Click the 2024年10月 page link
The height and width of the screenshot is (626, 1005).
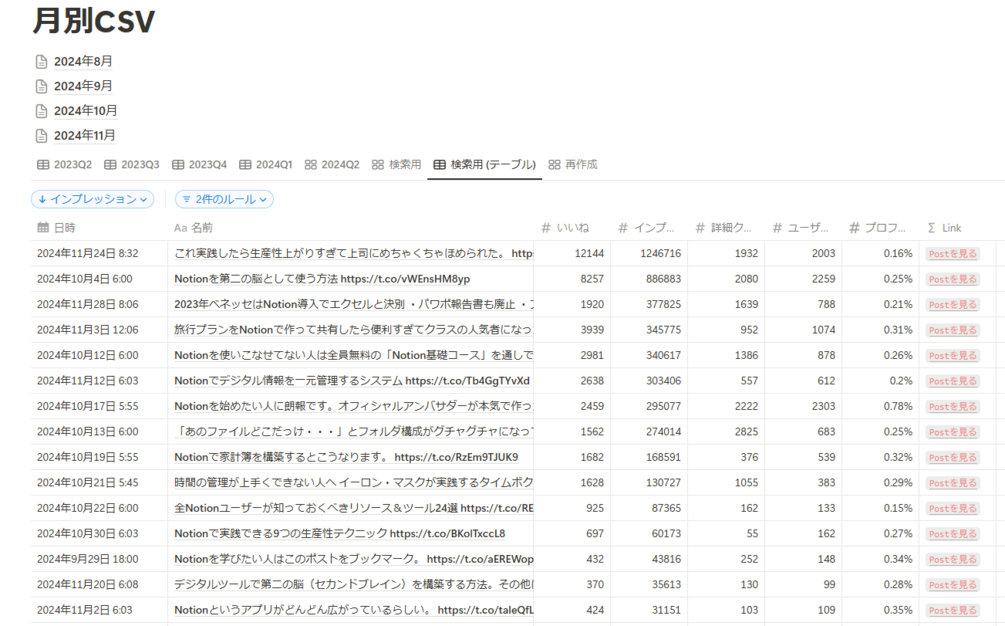point(85,111)
